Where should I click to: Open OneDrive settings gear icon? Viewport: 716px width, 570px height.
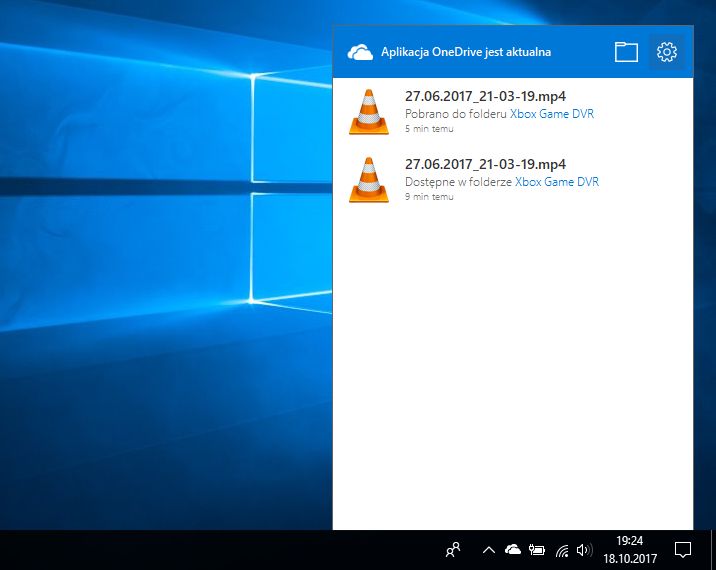pos(667,52)
